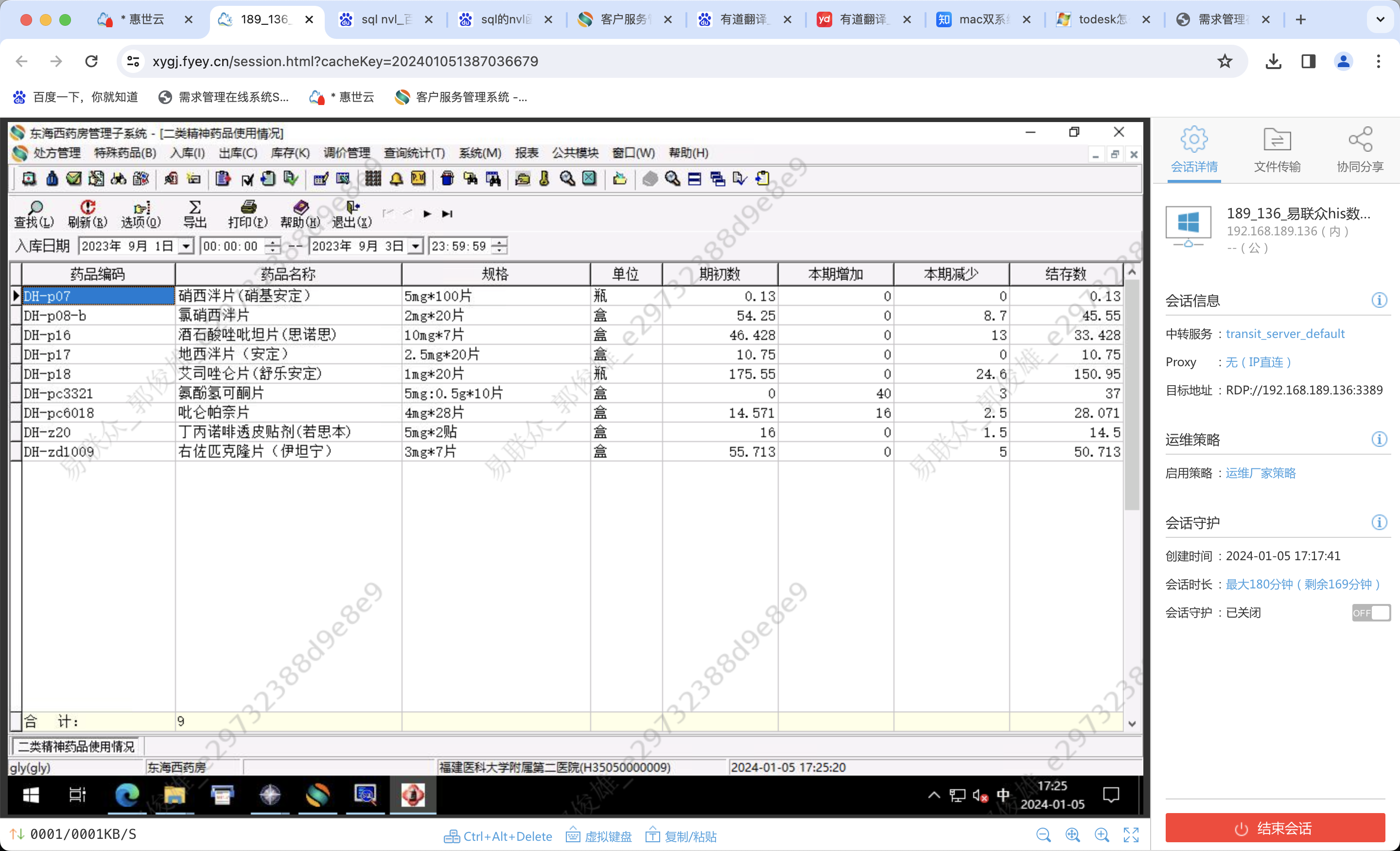Click the start time 00:00:00 field
The width and height of the screenshot is (1400, 851).
[x=231, y=246]
